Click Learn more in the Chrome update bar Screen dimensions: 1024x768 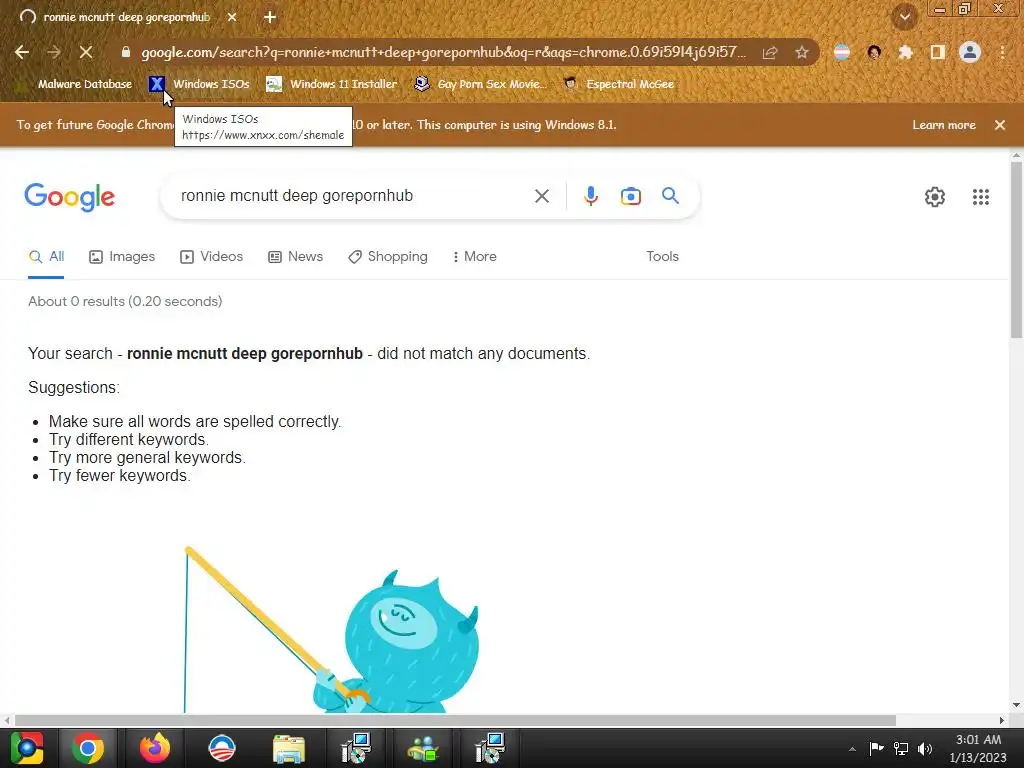point(944,125)
